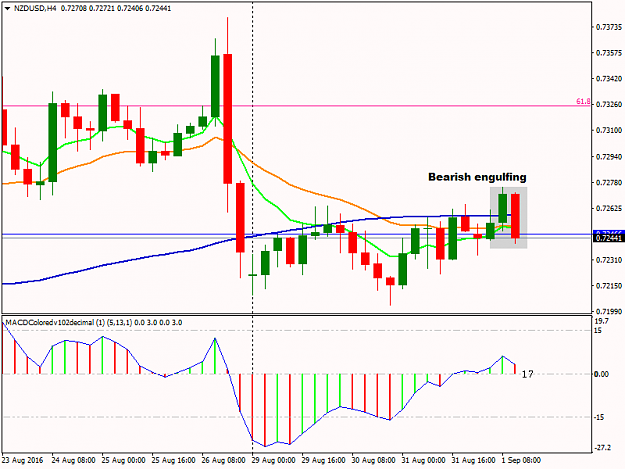Select the 0.71990 price scale label
625x469 pixels.
pyautogui.click(x=609, y=311)
